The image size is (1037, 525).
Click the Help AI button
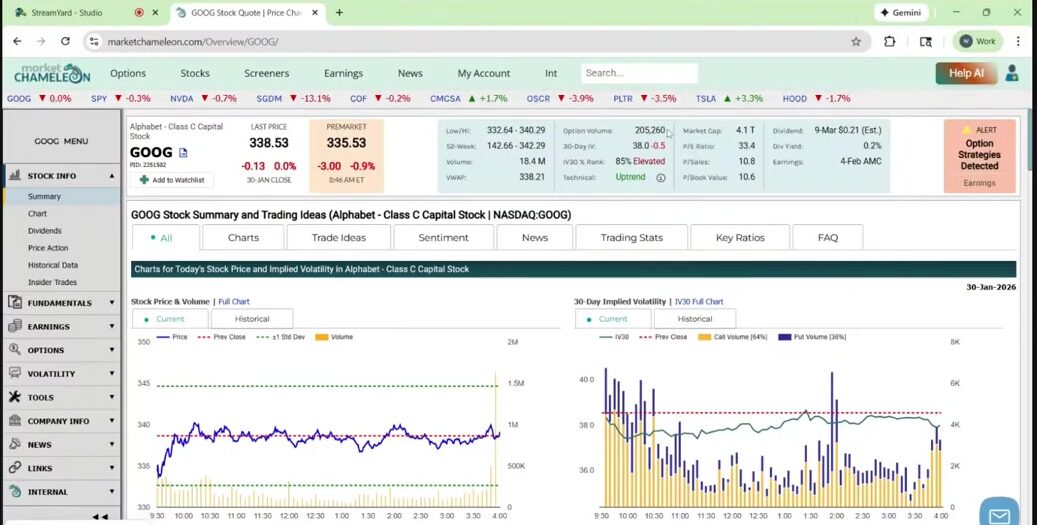pyautogui.click(x=966, y=73)
